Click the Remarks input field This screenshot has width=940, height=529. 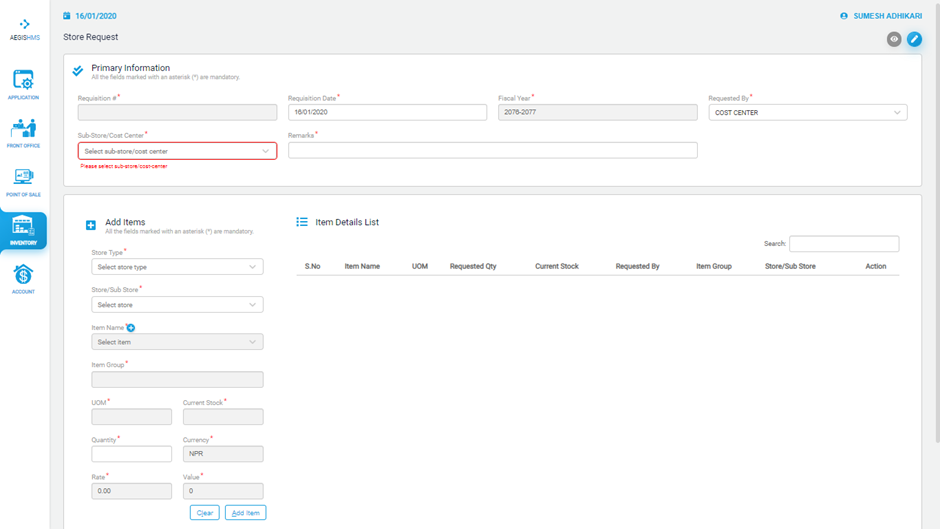click(493, 150)
